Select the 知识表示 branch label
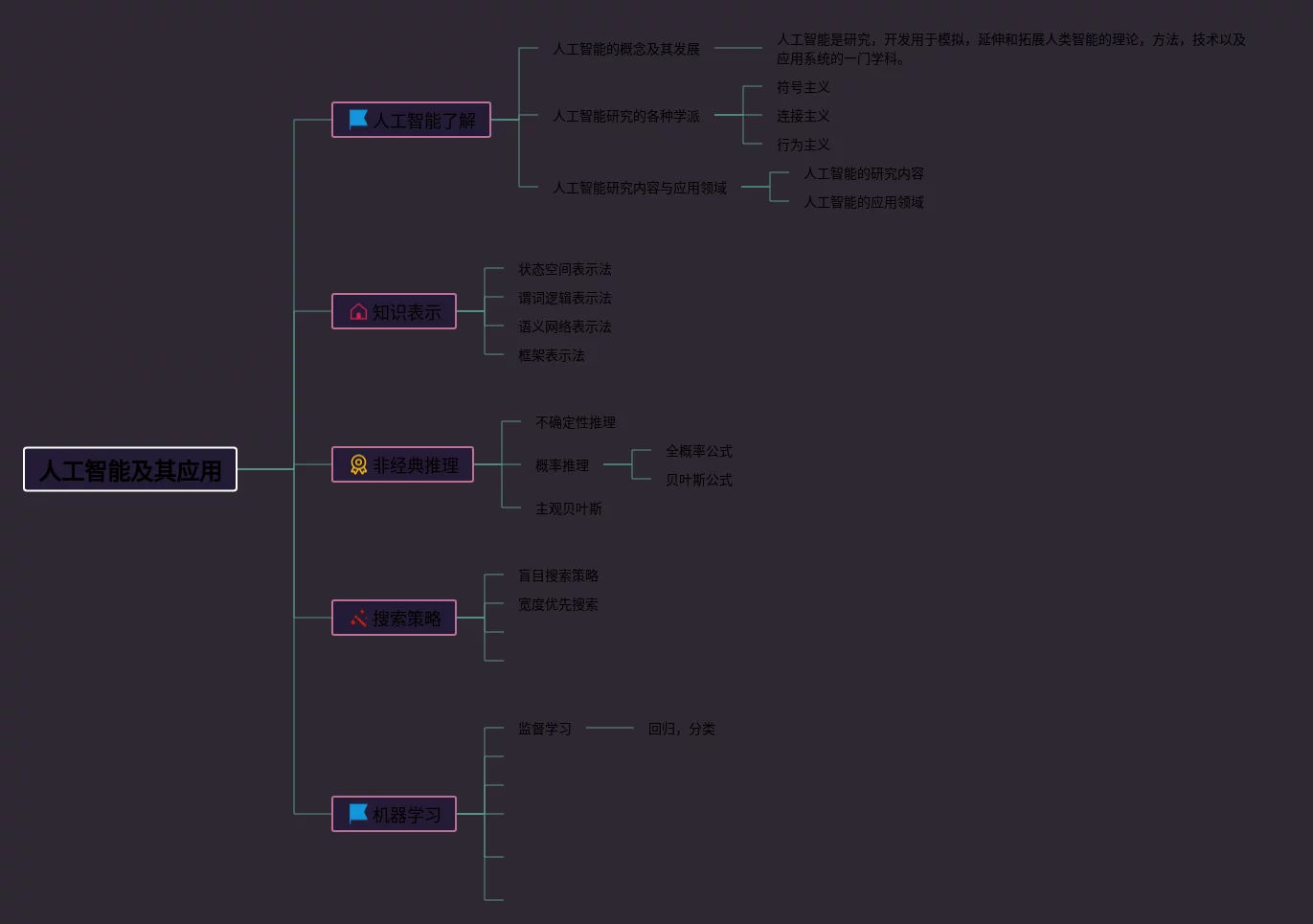Screen dimensions: 1313x924 (x=407, y=312)
